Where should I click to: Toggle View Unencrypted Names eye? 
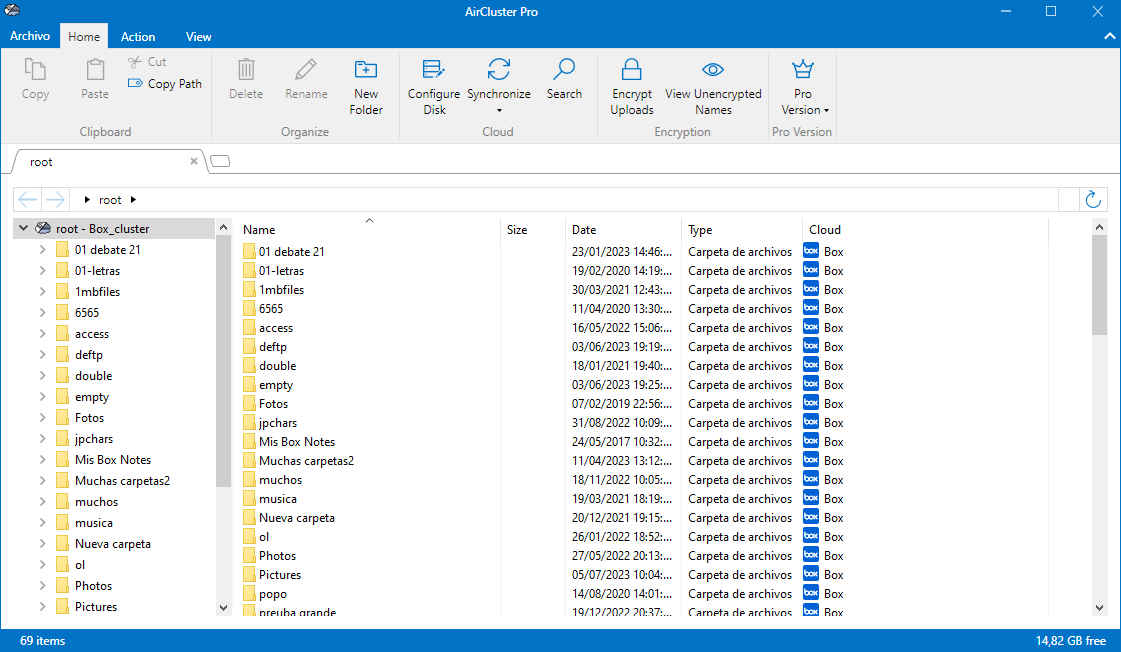[x=713, y=70]
